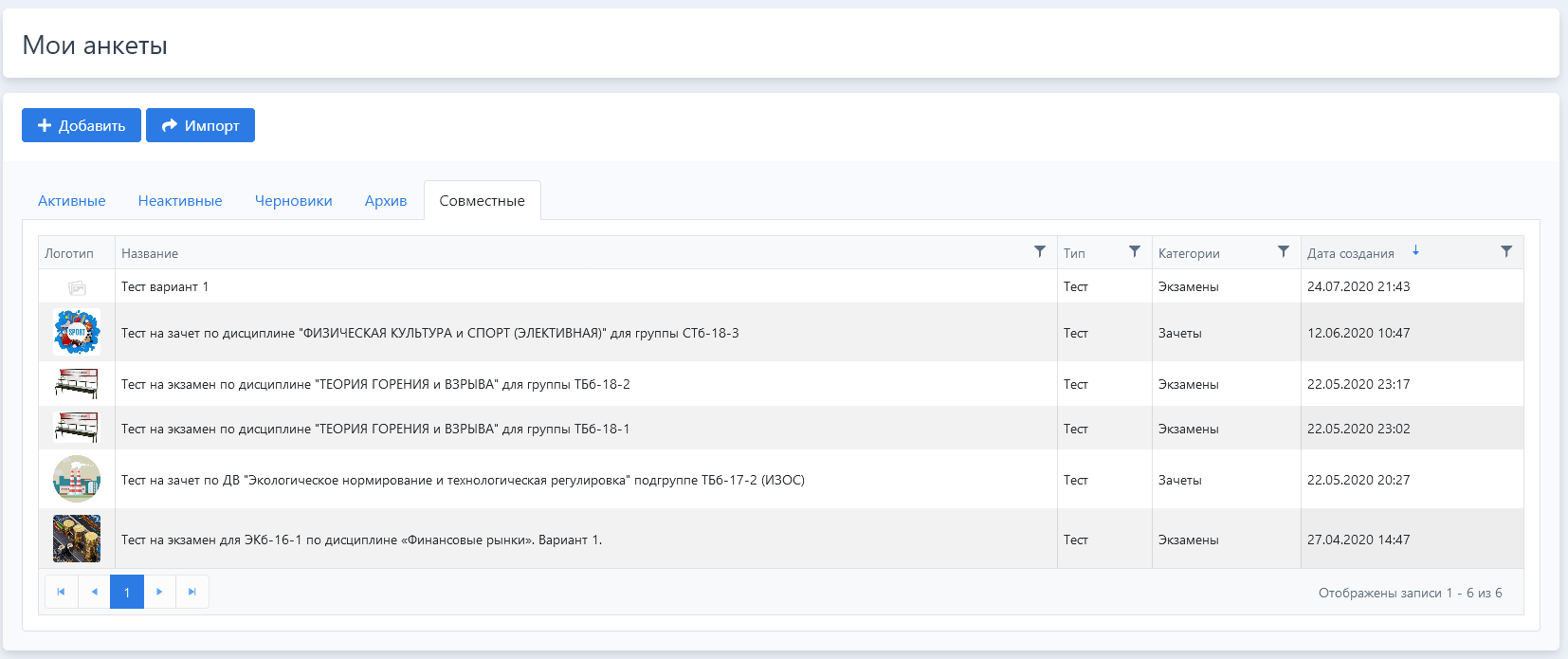This screenshot has width=1568, height=659.
Task: Jump to the last page of records
Action: [x=192, y=592]
